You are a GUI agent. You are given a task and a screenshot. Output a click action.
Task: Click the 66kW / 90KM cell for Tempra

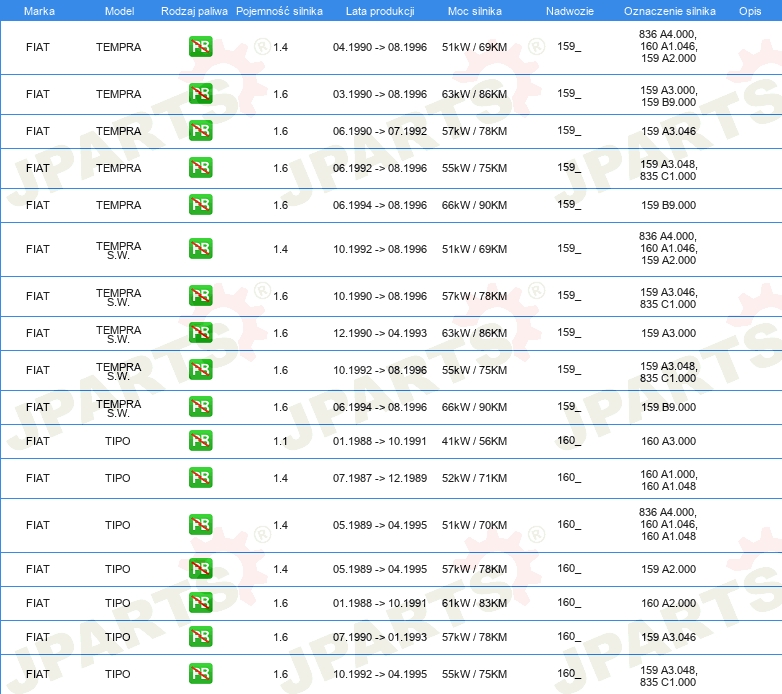click(474, 205)
